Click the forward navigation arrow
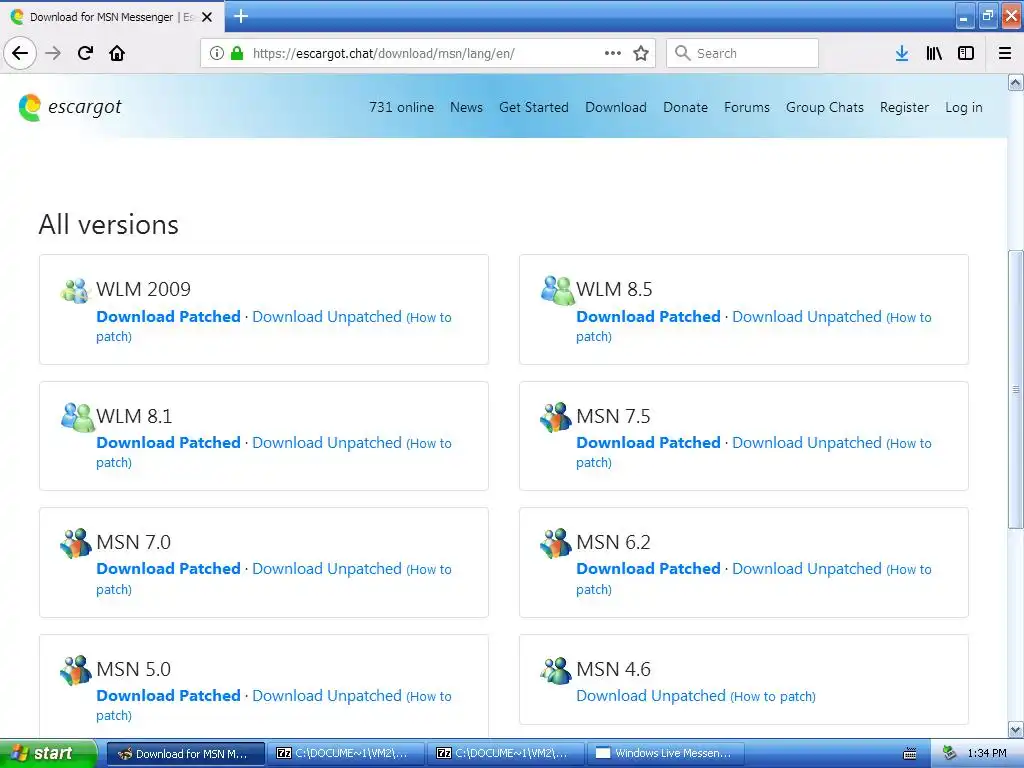The height and width of the screenshot is (768, 1024). (x=53, y=53)
